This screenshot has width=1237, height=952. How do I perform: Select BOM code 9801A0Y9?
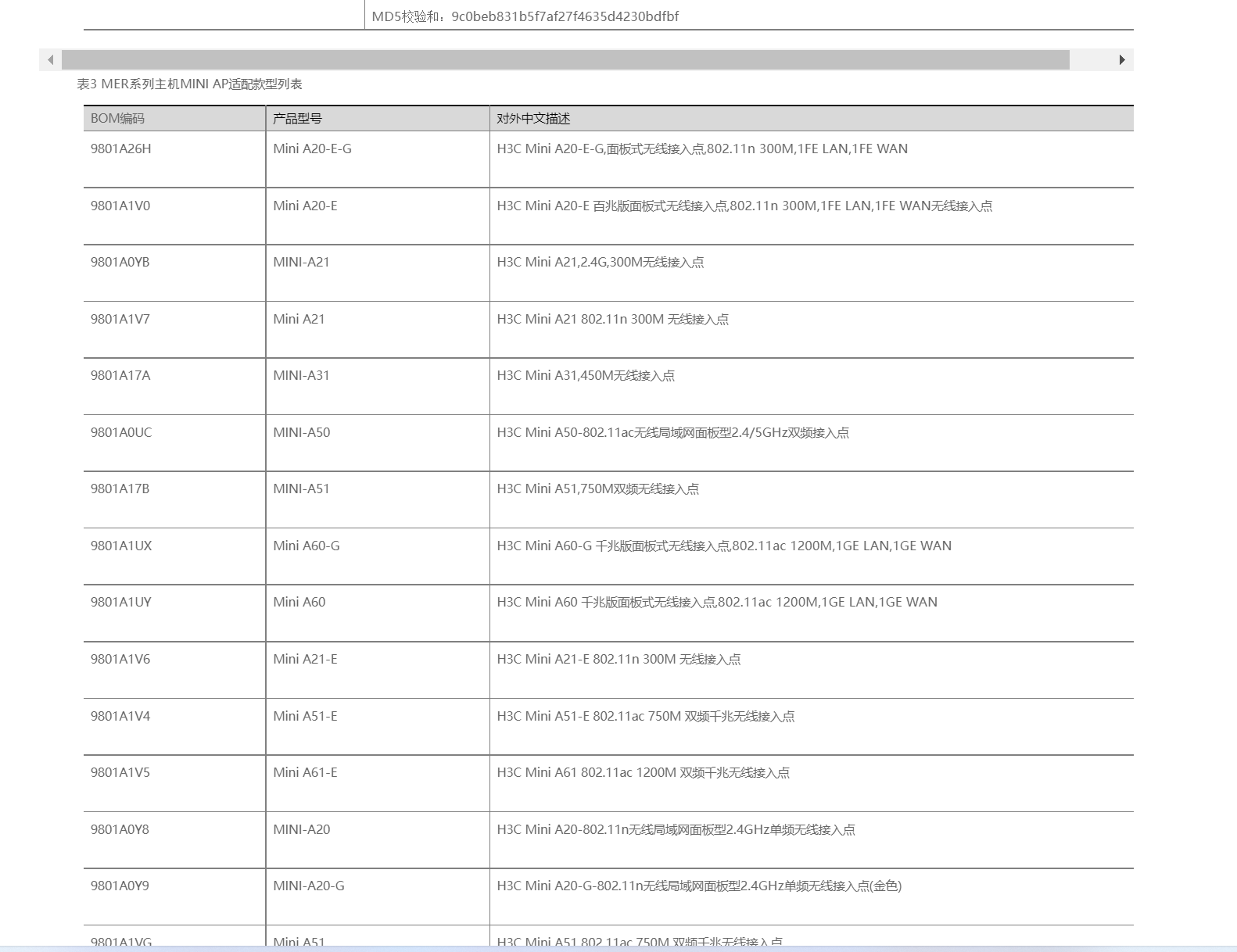(x=120, y=886)
